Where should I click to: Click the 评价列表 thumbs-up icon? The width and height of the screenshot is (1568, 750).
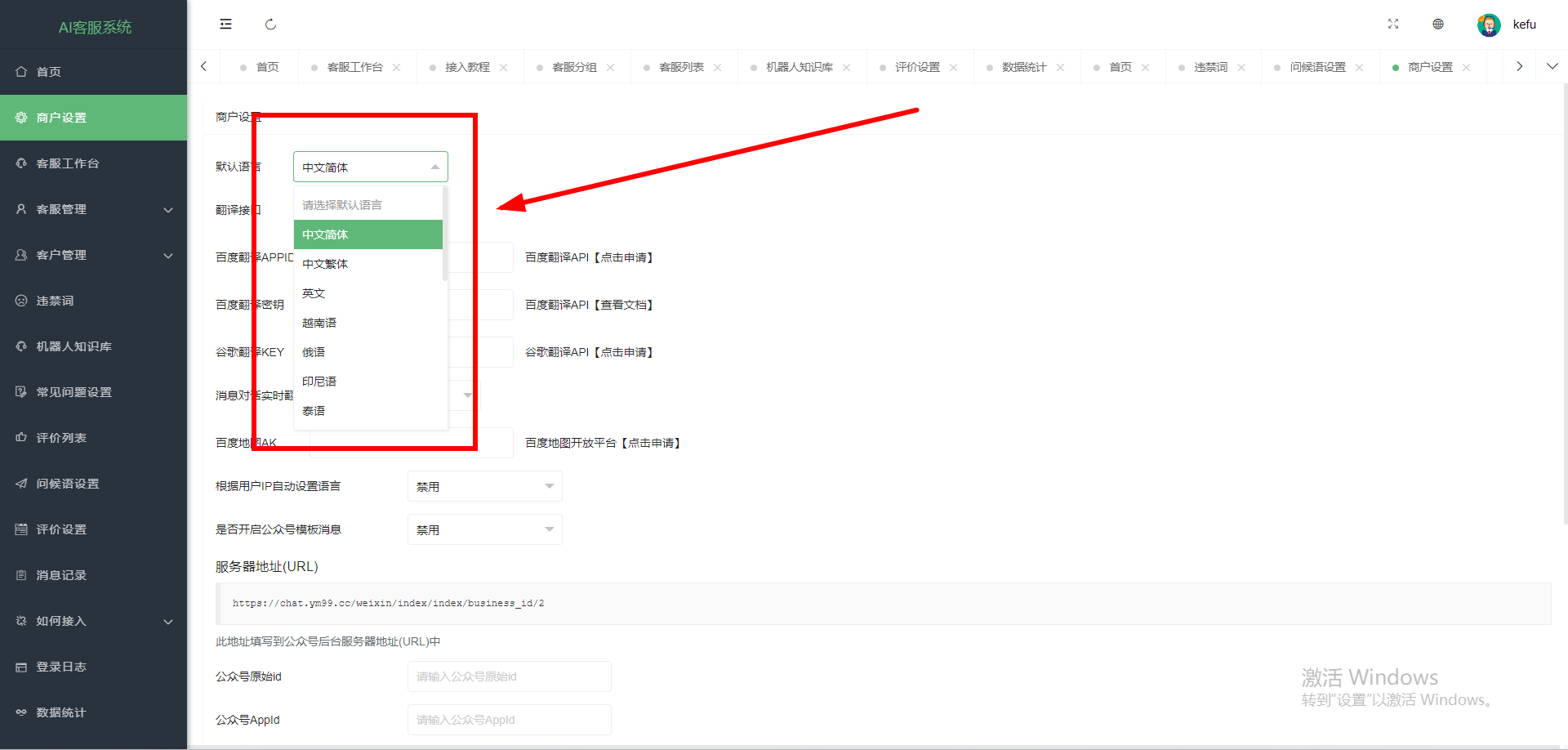tap(21, 438)
